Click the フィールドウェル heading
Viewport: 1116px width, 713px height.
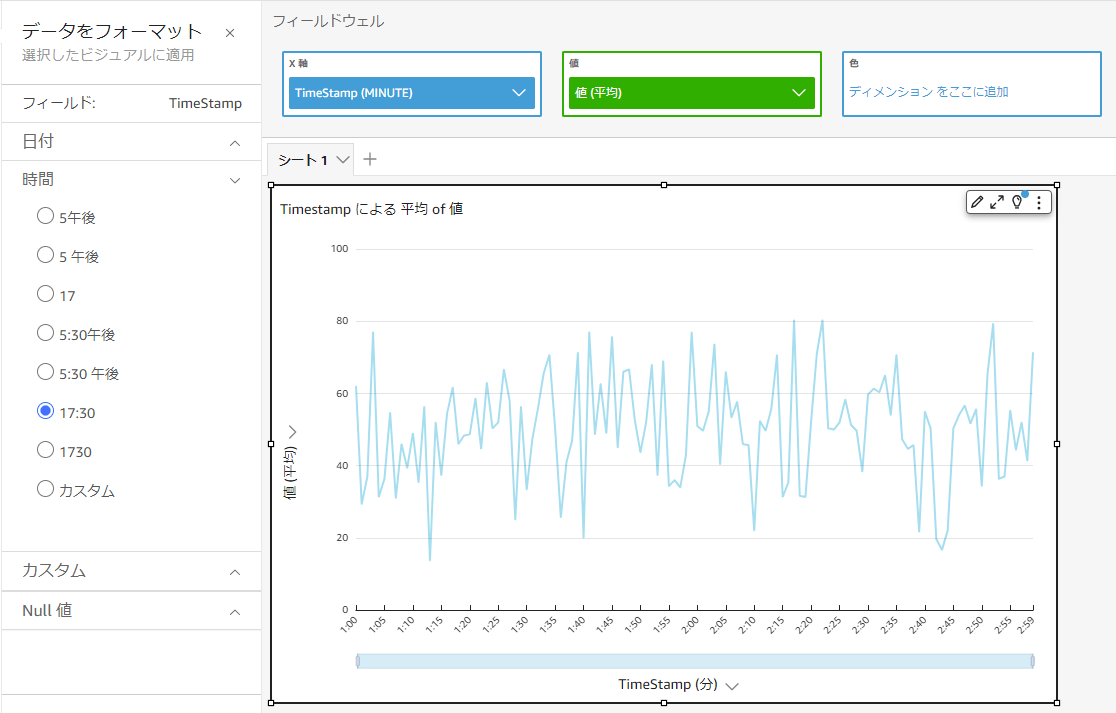click(328, 21)
